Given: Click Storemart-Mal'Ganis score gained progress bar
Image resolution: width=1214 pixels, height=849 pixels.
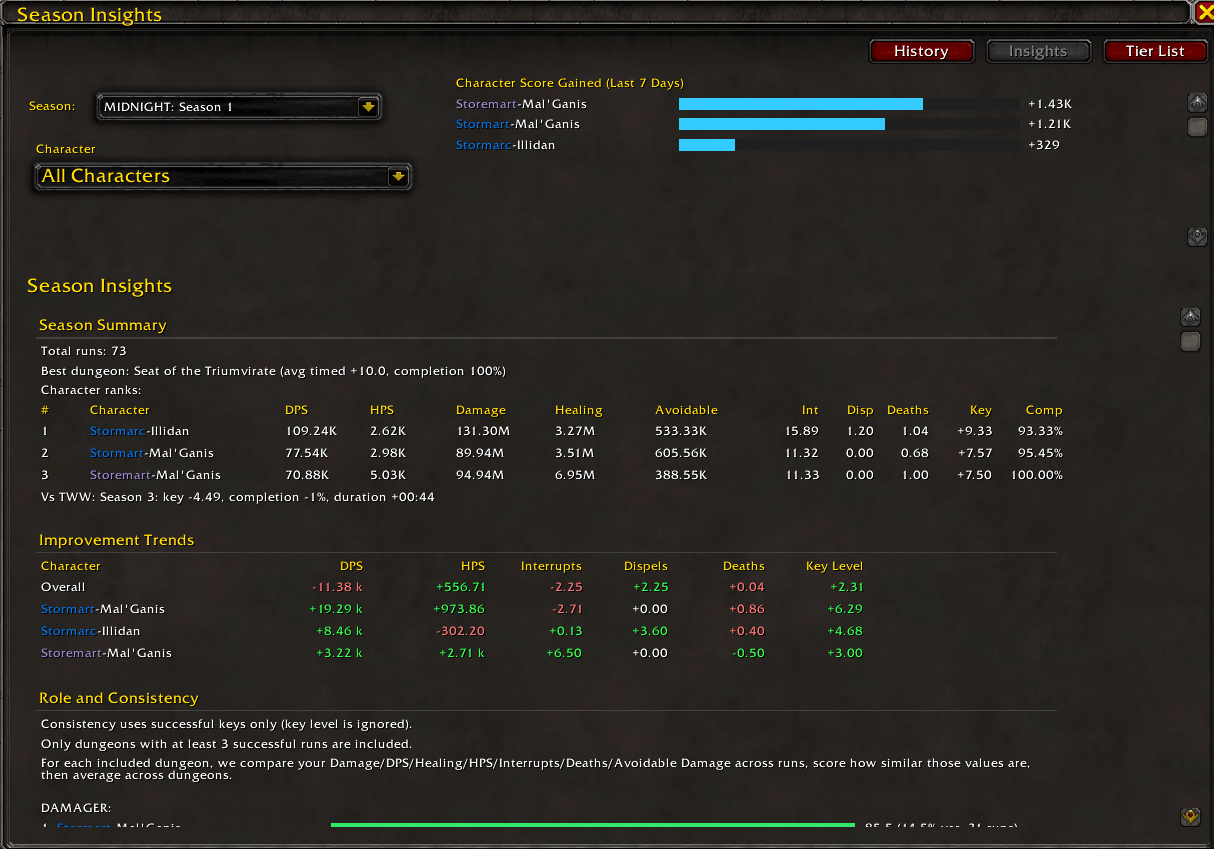Looking at the screenshot, I should point(849,104).
